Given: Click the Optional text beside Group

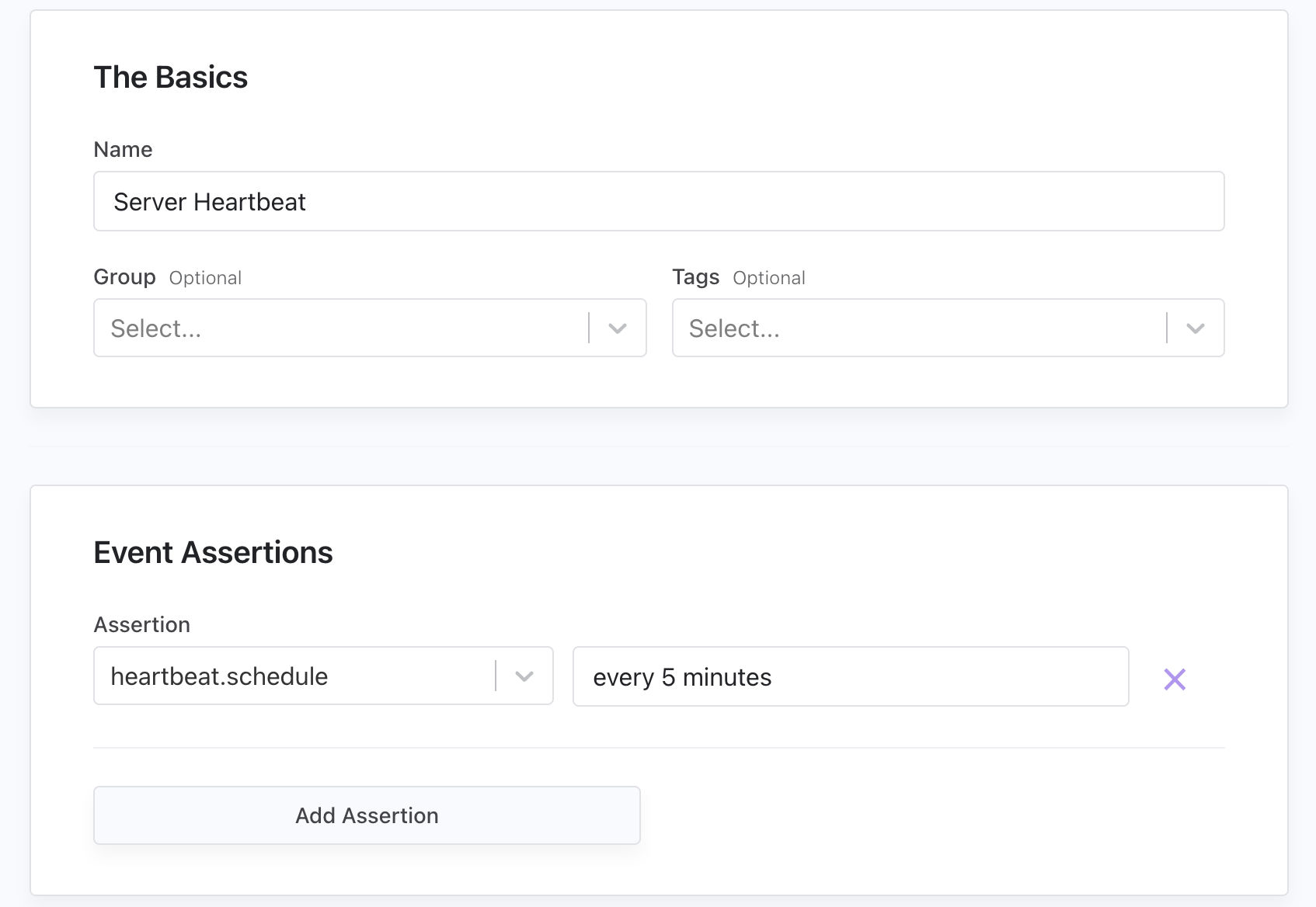Looking at the screenshot, I should (205, 278).
